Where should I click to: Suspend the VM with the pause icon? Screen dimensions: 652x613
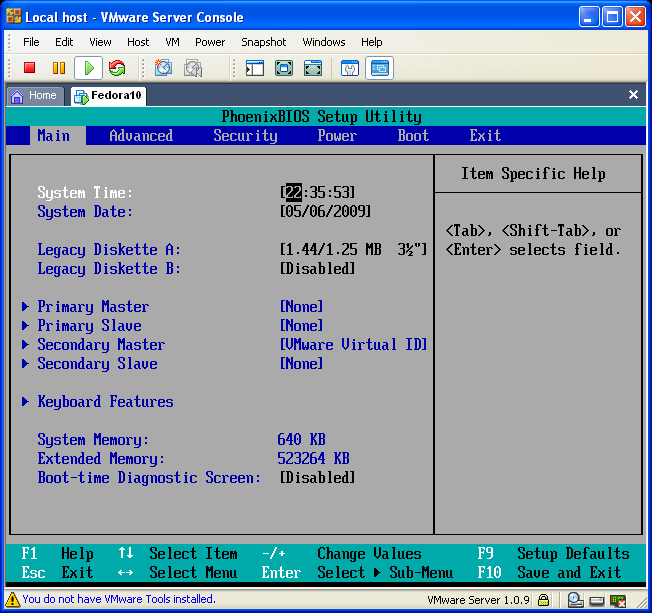[59, 68]
